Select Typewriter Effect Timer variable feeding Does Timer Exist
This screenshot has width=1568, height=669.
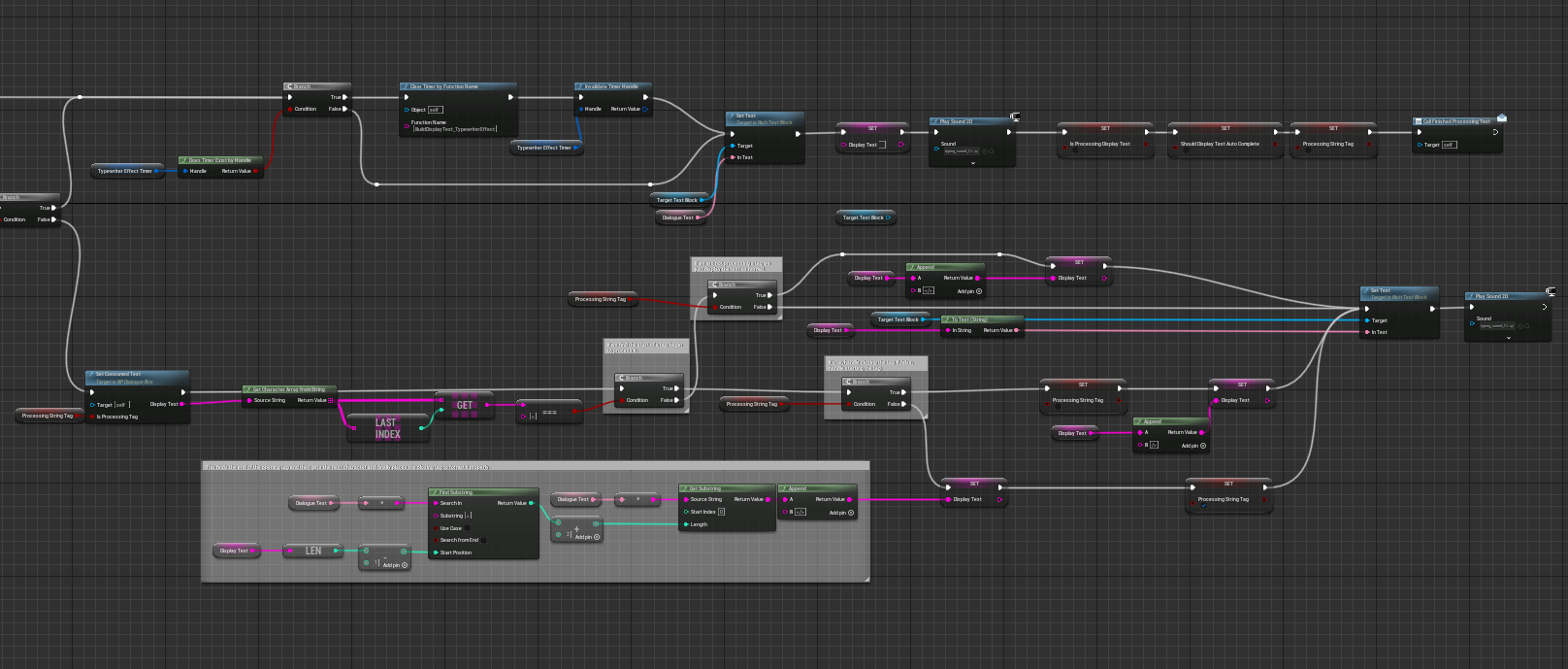[128, 171]
